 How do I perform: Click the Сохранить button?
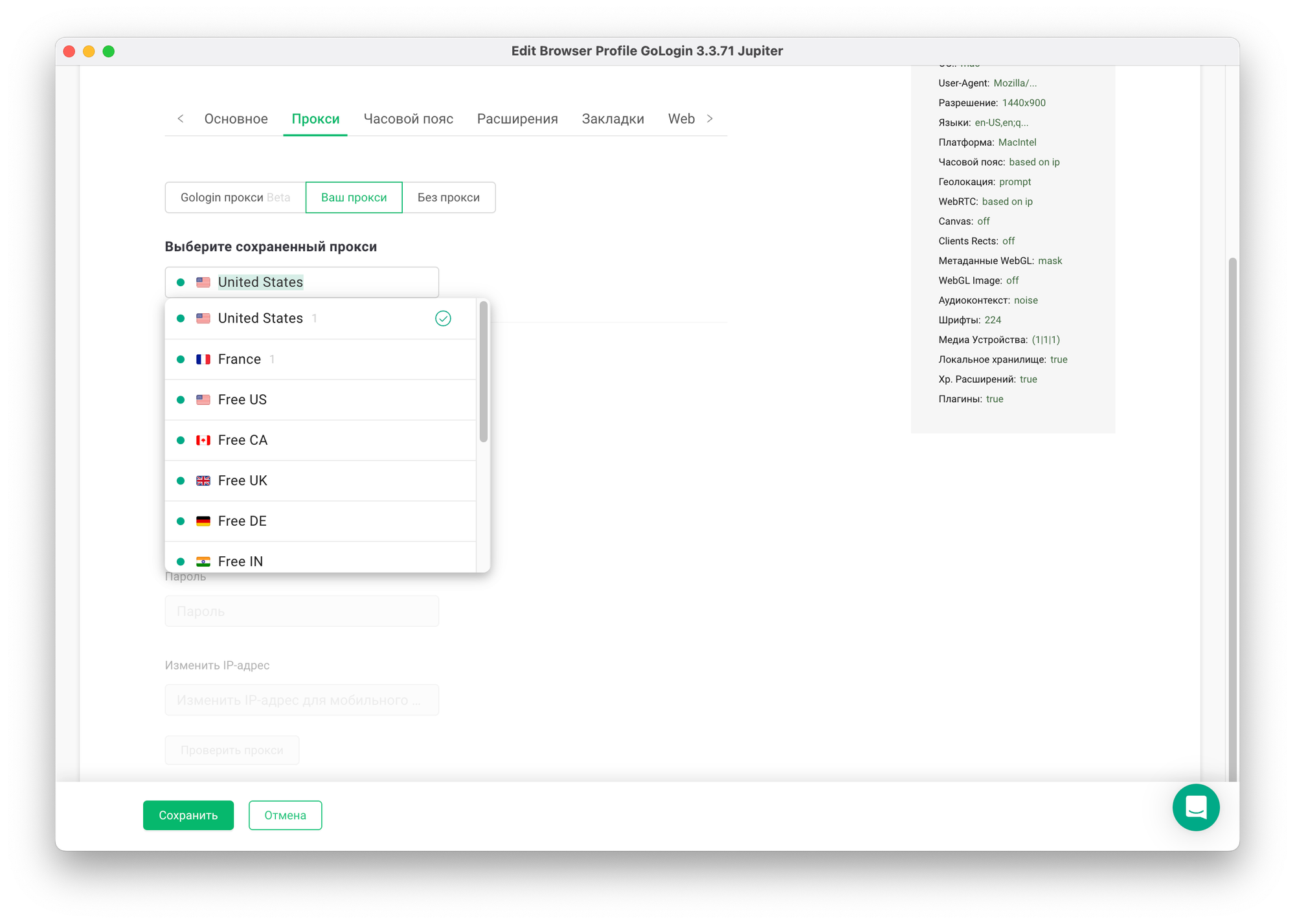point(188,815)
